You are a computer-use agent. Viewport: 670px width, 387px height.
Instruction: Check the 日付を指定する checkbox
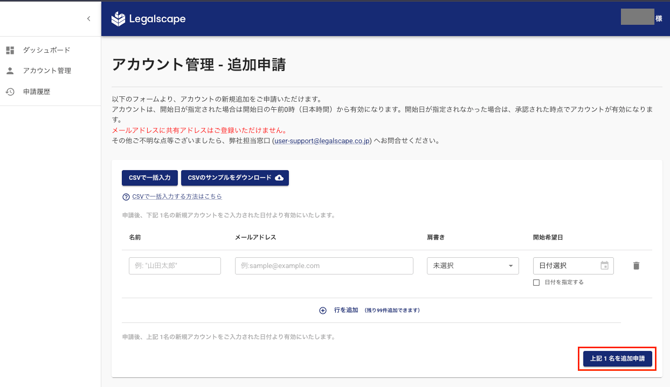click(x=536, y=282)
